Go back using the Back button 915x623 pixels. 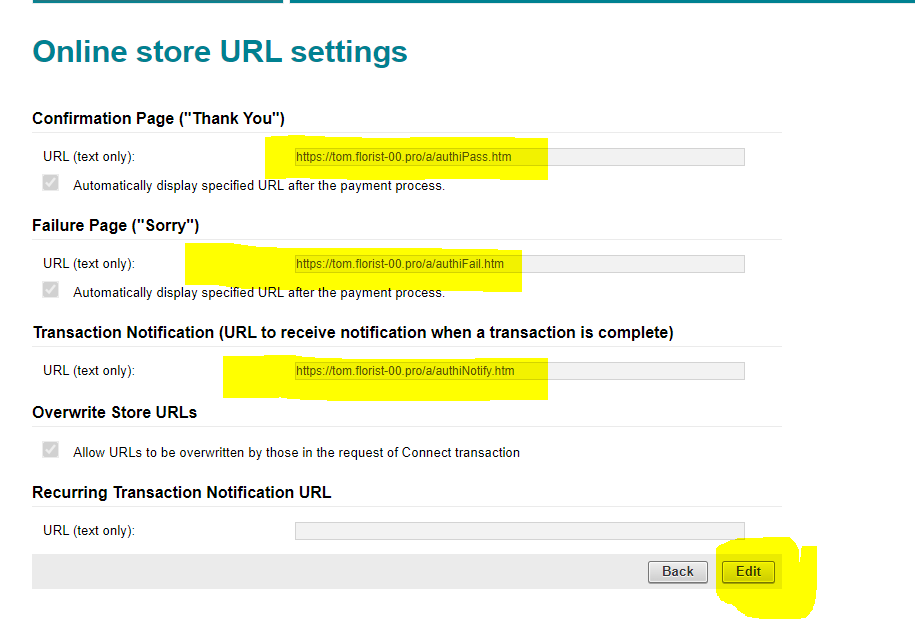pyautogui.click(x=677, y=572)
